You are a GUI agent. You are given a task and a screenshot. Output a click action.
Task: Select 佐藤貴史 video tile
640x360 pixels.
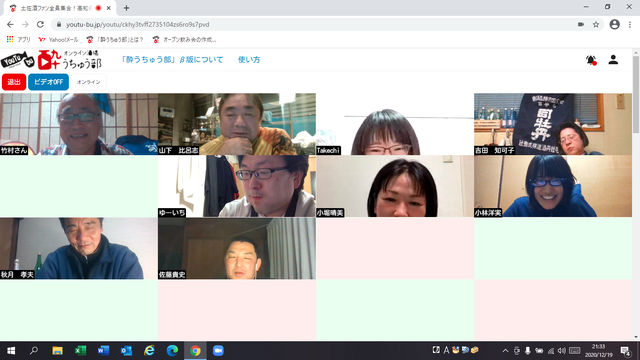[237, 248]
